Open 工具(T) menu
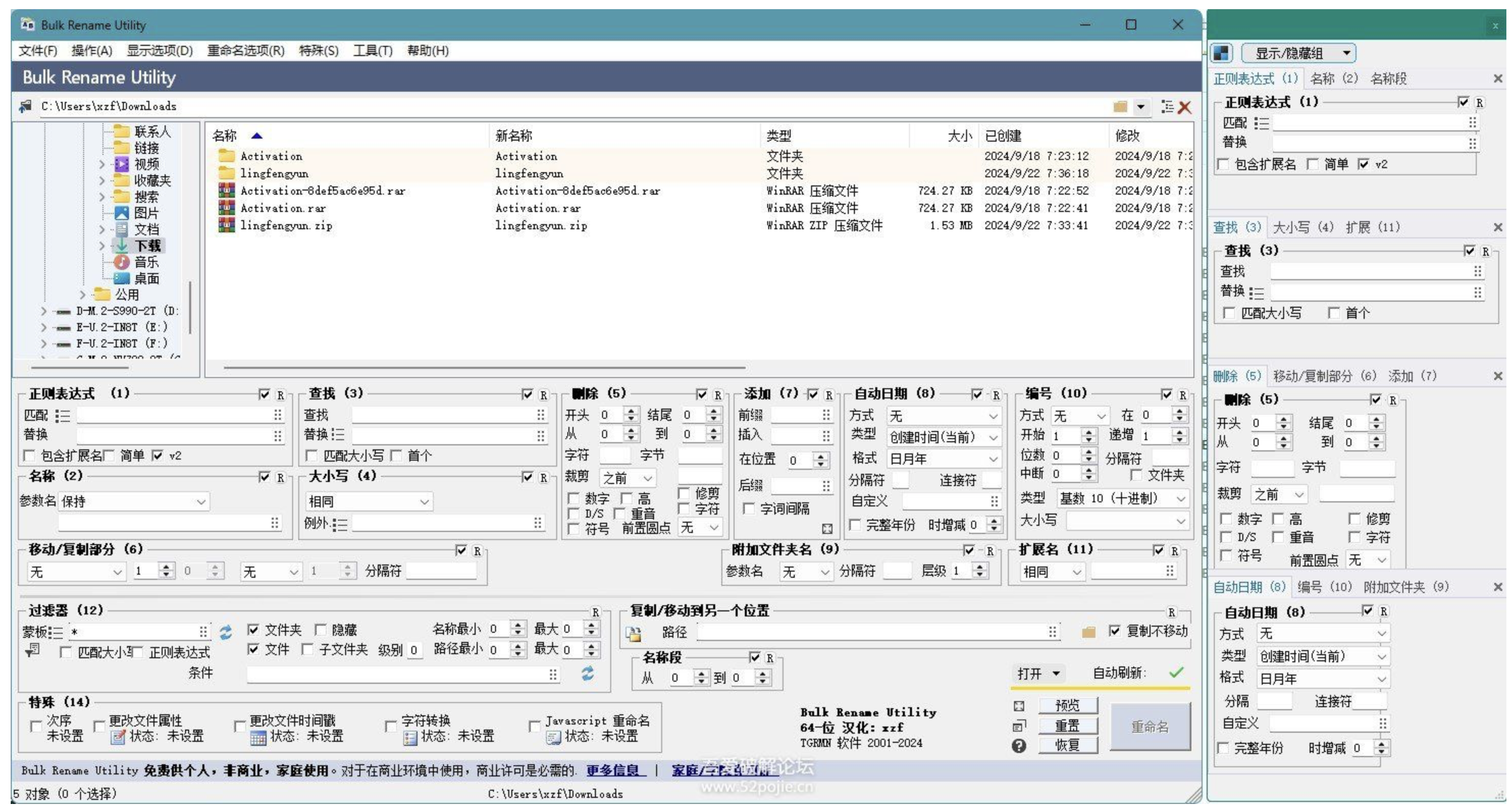1512x806 pixels. (373, 50)
